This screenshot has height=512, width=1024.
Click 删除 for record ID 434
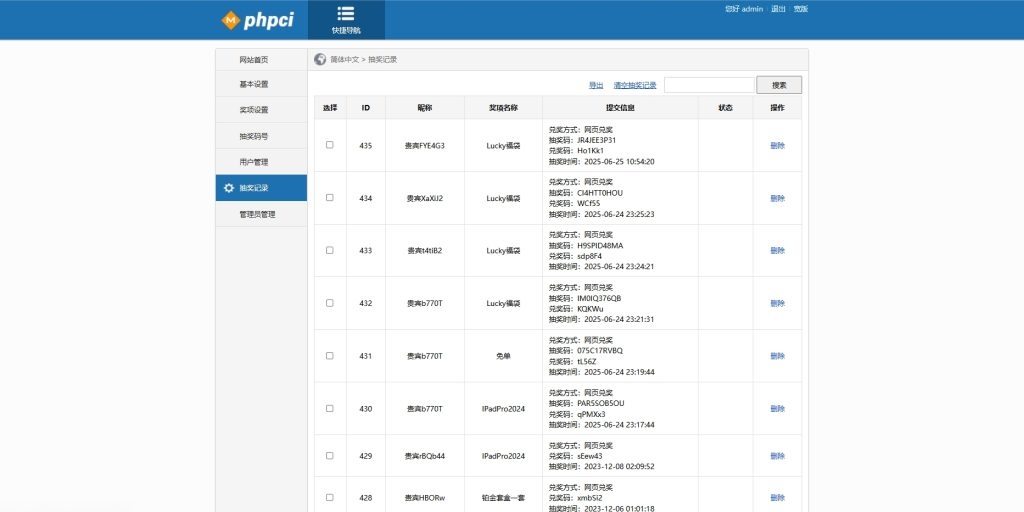(777, 198)
